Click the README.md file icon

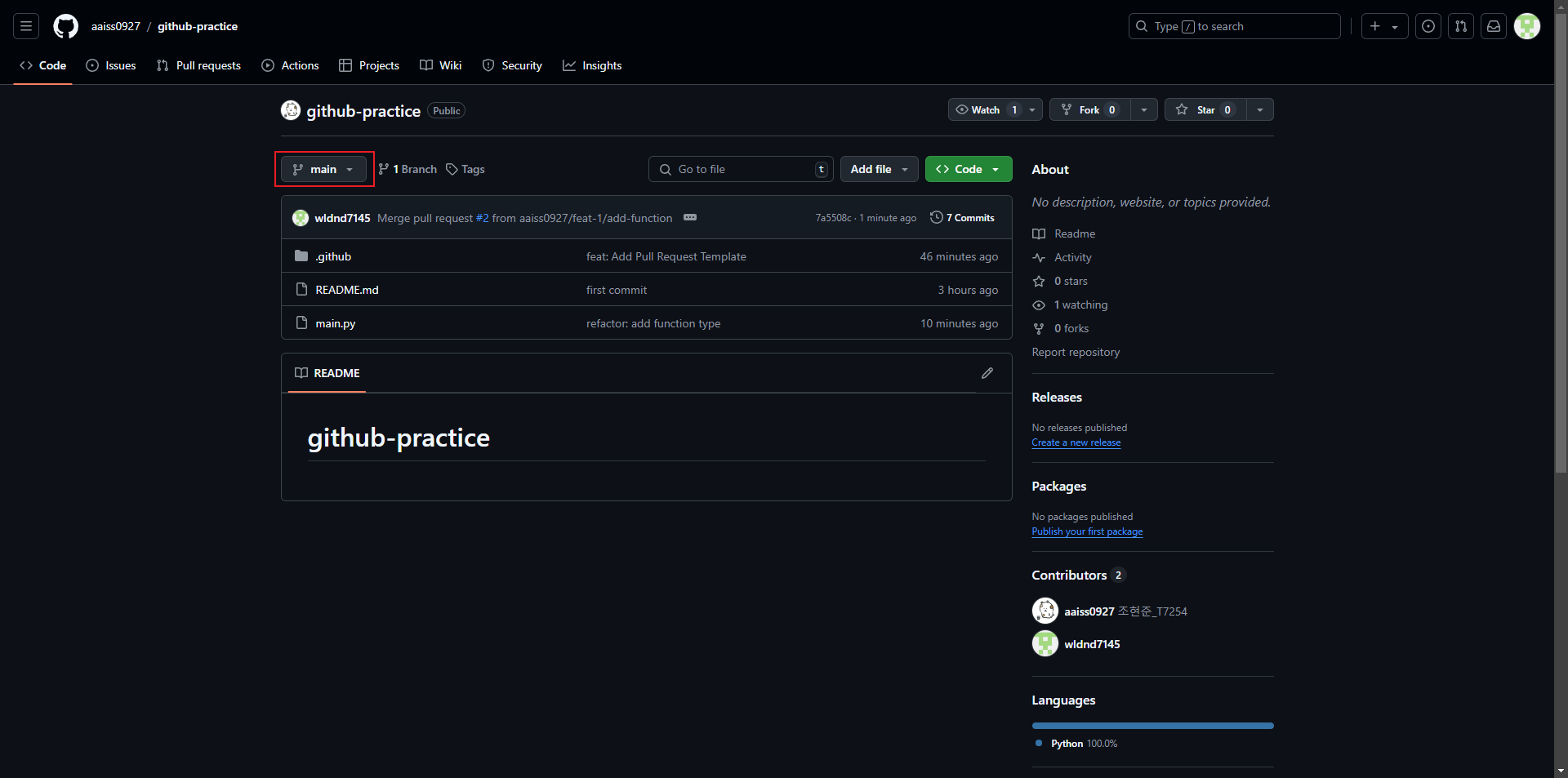[301, 290]
